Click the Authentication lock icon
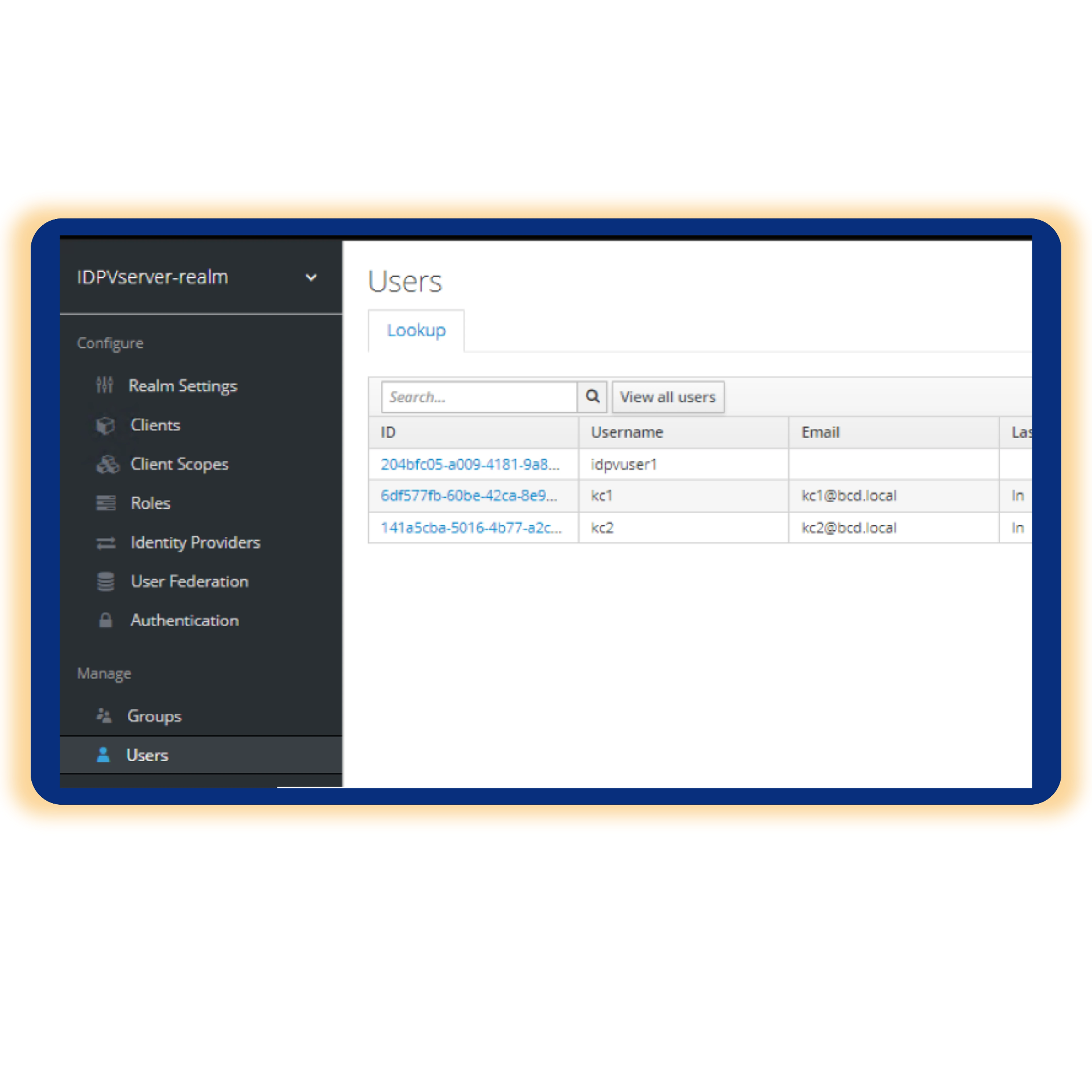Viewport: 1092px width, 1092px height. (x=106, y=620)
